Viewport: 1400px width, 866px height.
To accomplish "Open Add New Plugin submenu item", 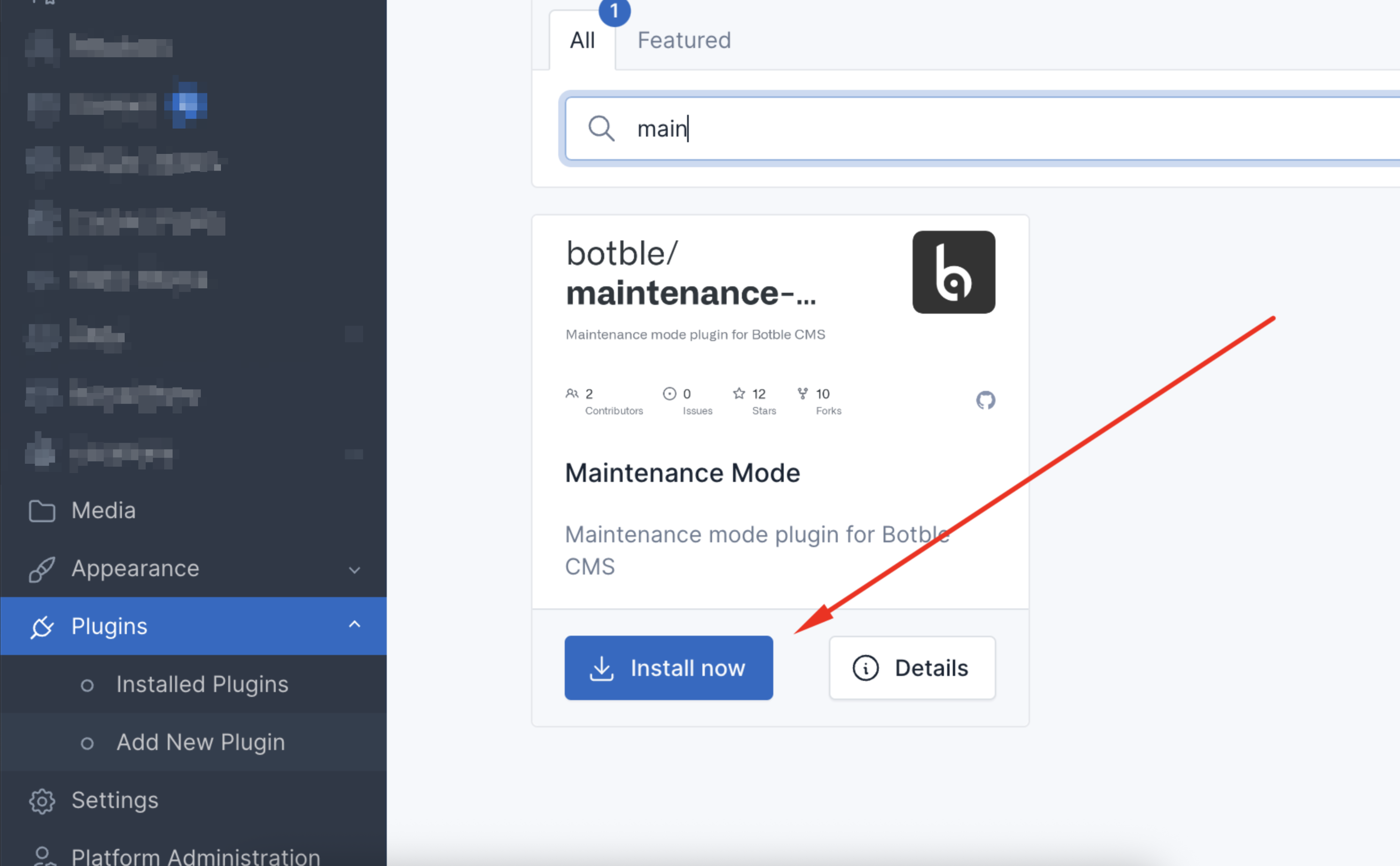I will pyautogui.click(x=193, y=742).
